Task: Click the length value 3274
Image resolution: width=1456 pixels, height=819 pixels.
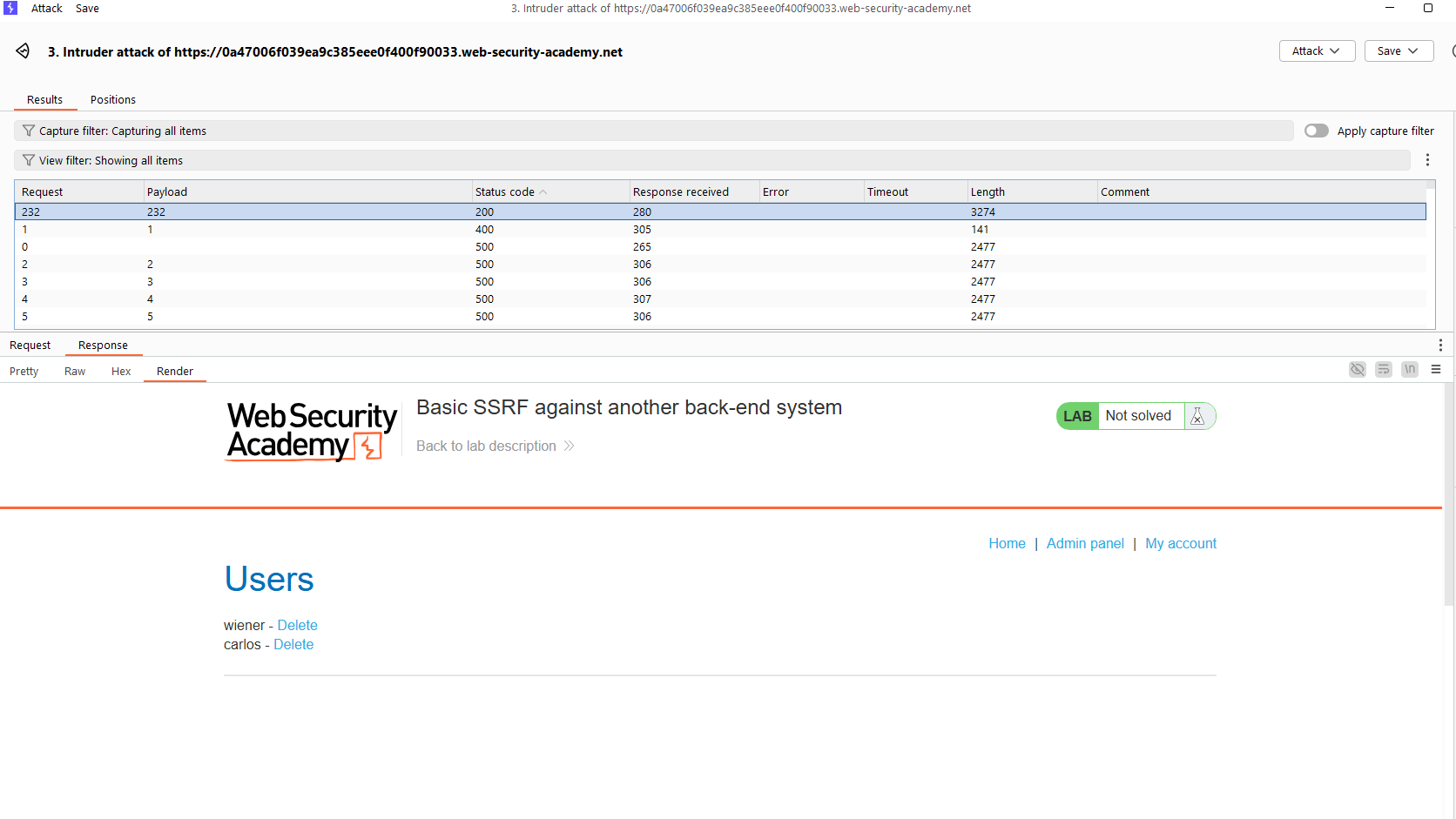Action: click(983, 211)
